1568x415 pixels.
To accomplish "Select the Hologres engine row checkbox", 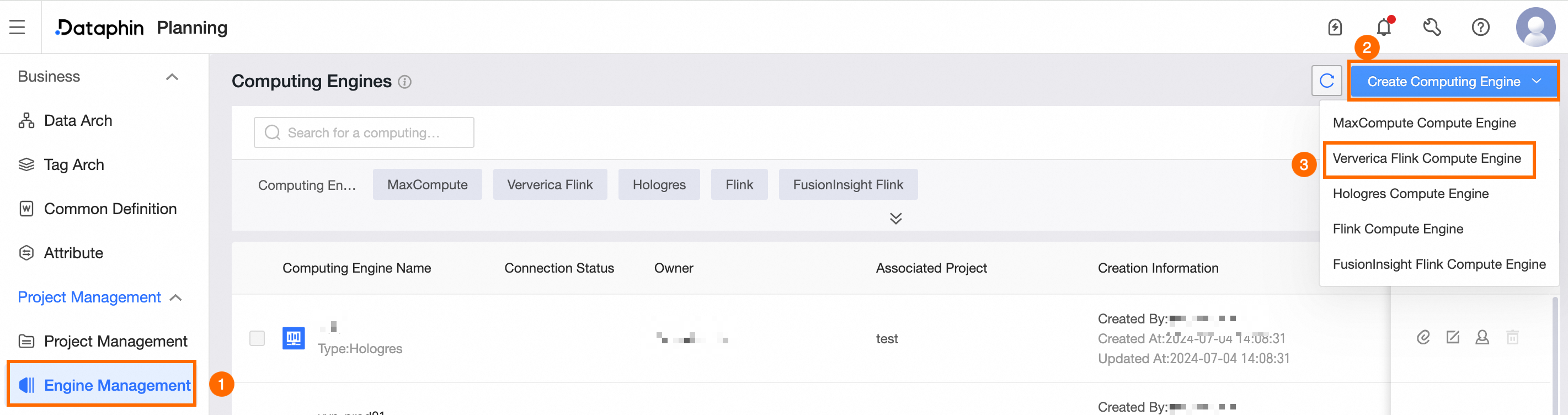I will [x=258, y=338].
